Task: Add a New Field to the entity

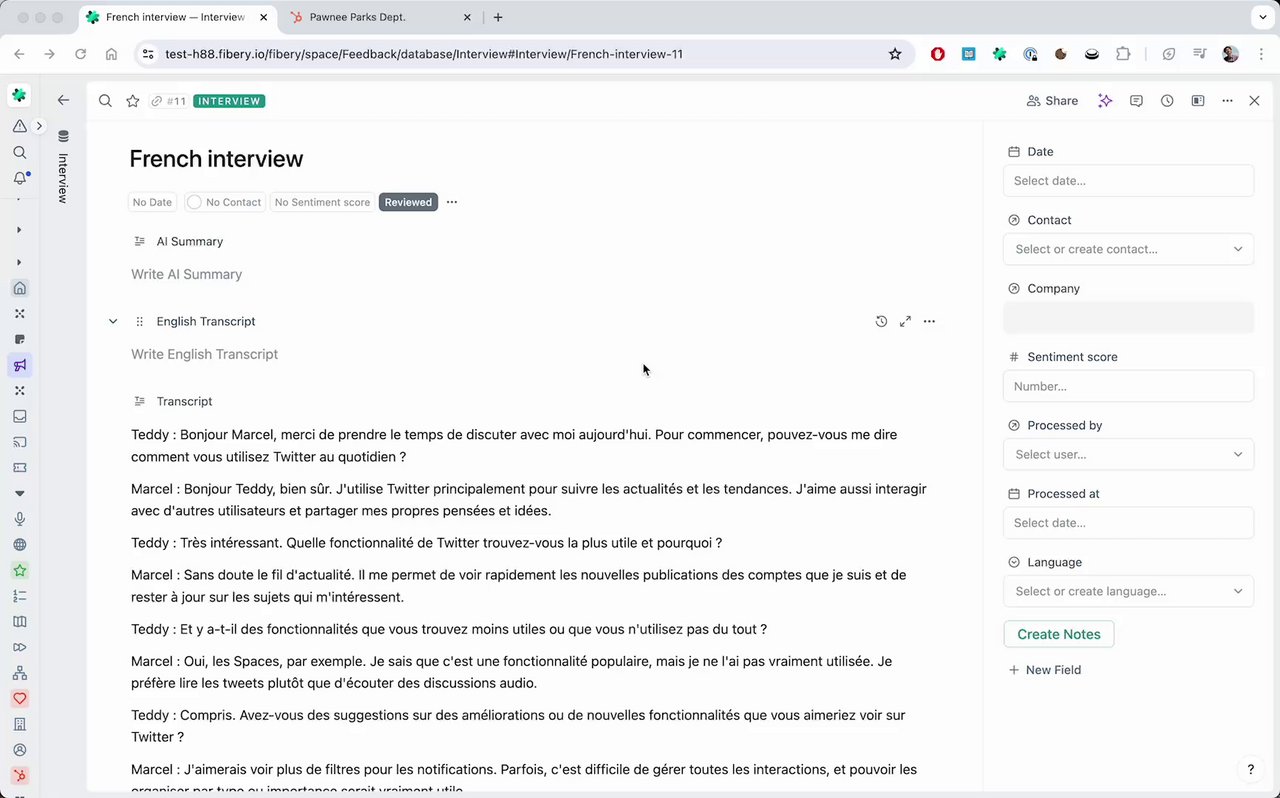Action: 1044,670
